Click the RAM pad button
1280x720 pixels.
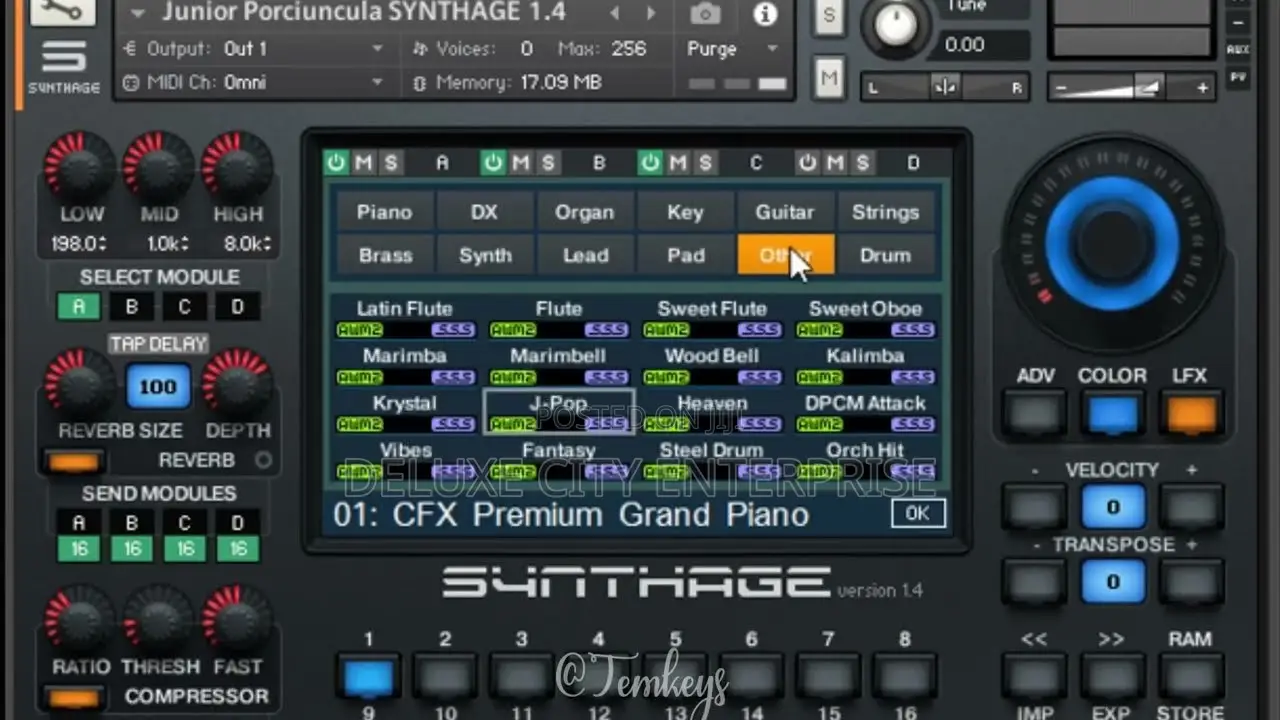point(1190,676)
